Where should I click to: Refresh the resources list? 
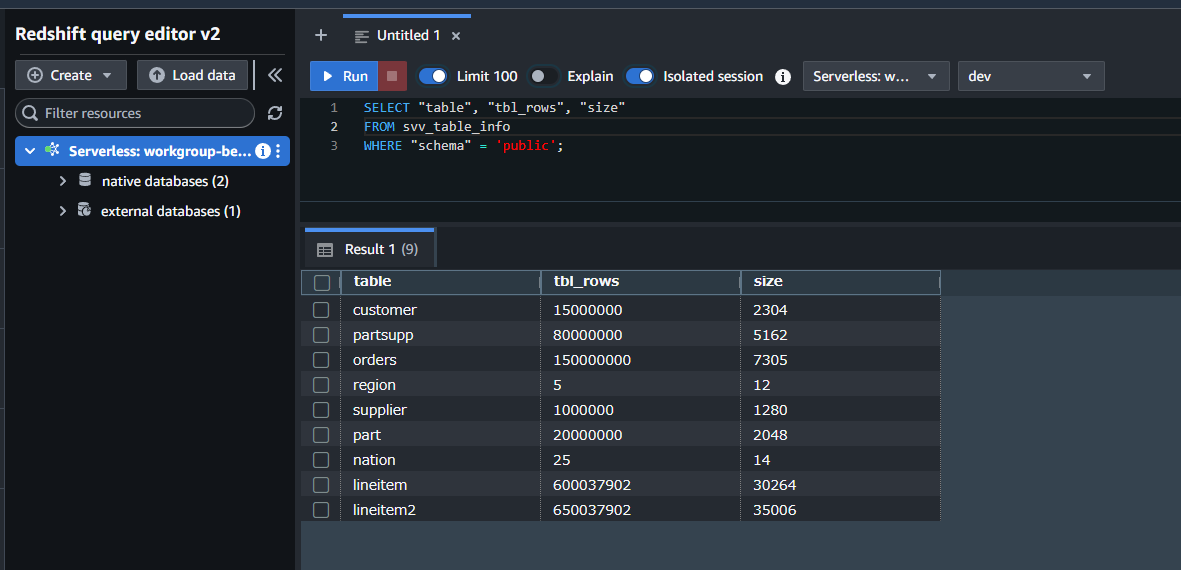275,113
